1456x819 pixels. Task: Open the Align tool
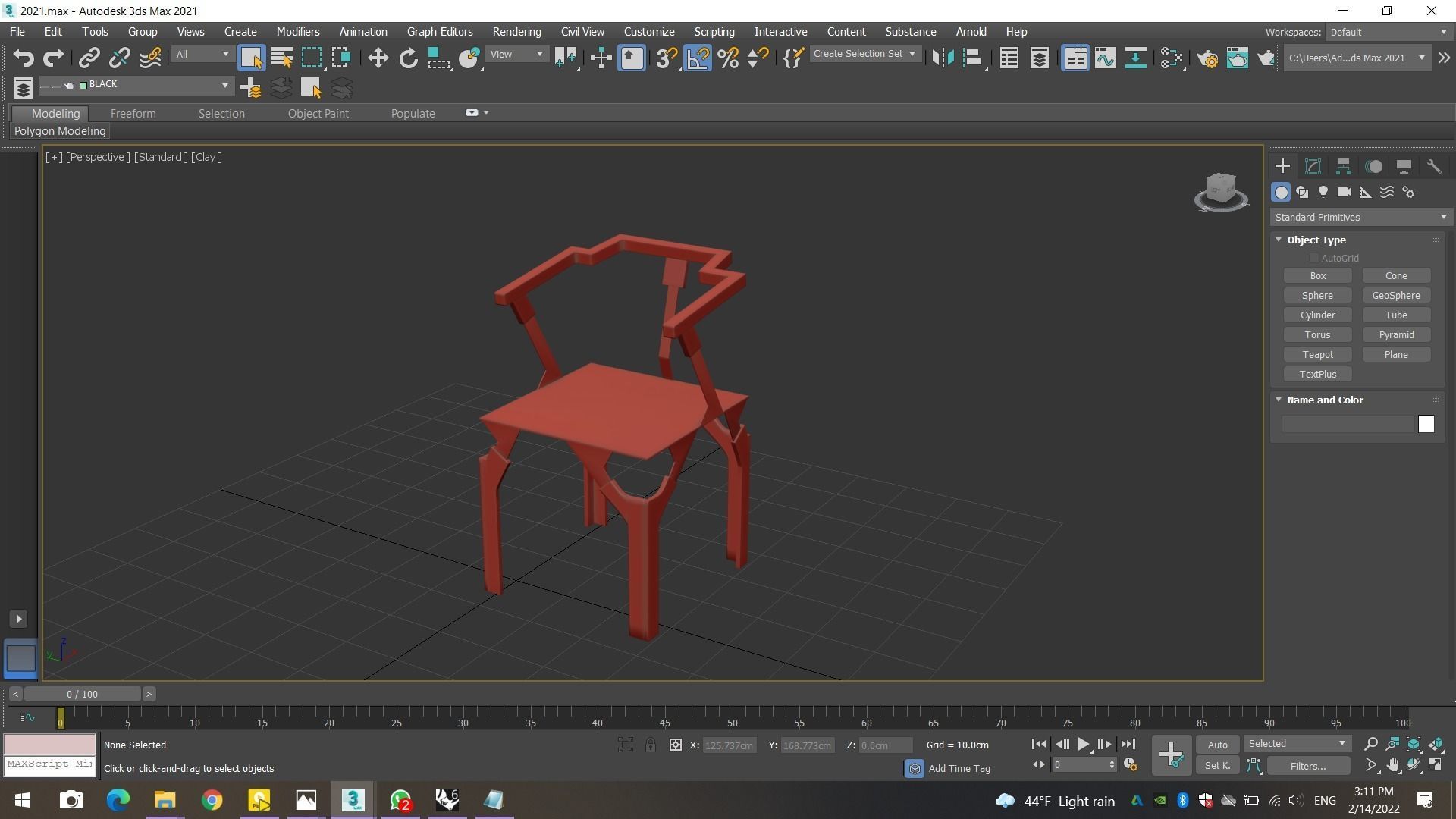pos(973,58)
